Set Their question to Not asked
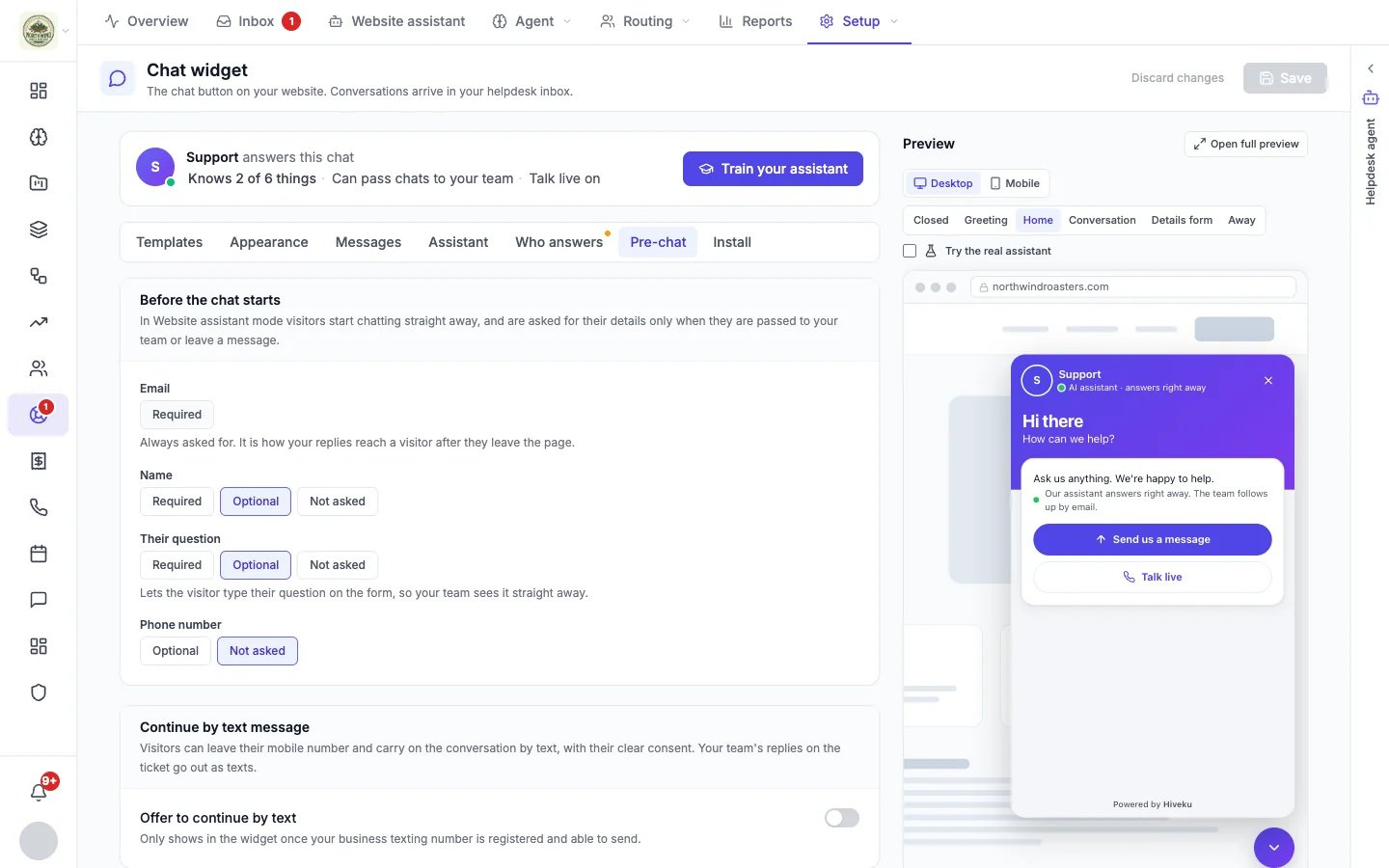Screen dimensions: 1389x868 [x=338, y=565]
